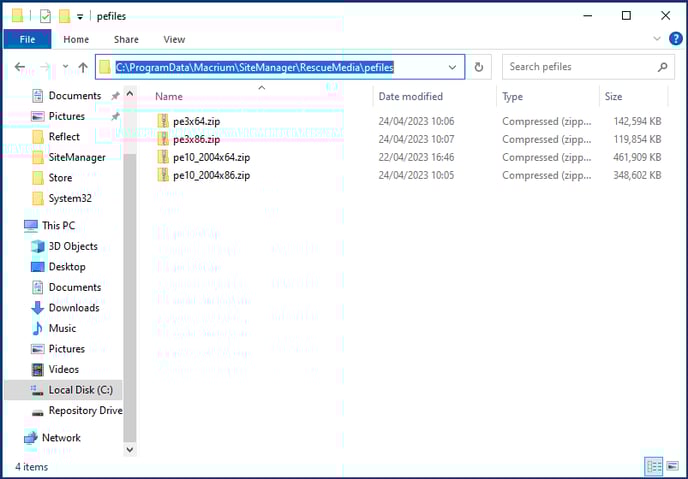The height and width of the screenshot is (479, 688).
Task: Open 3D Objects folder in sidebar
Action: tap(73, 246)
